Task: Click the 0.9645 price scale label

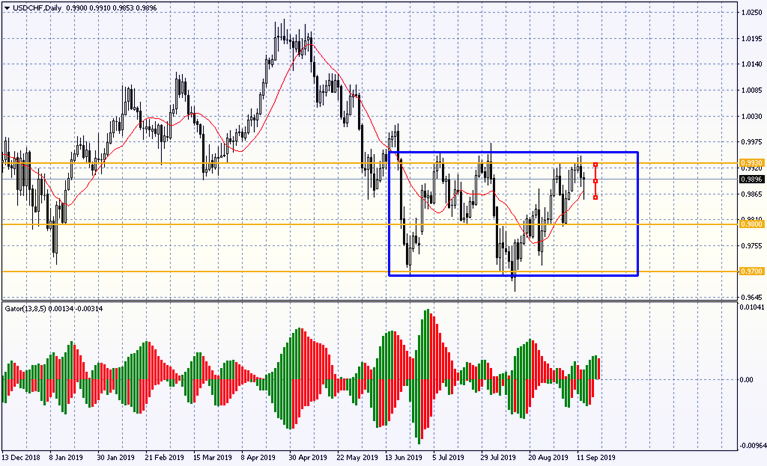Action: 752,297
